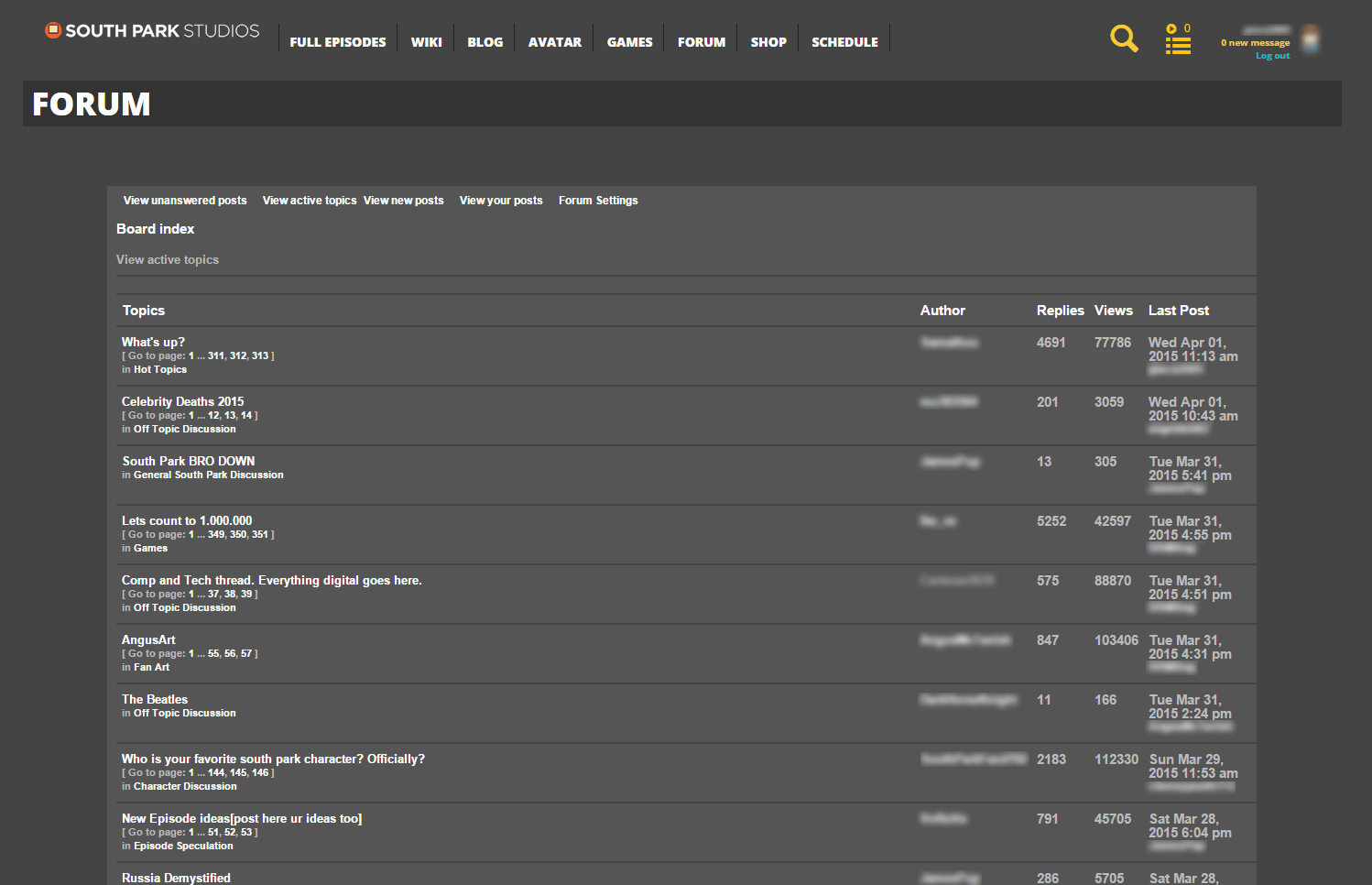Open favorite south park character topic
Screen dimensions: 1372x885
[273, 759]
